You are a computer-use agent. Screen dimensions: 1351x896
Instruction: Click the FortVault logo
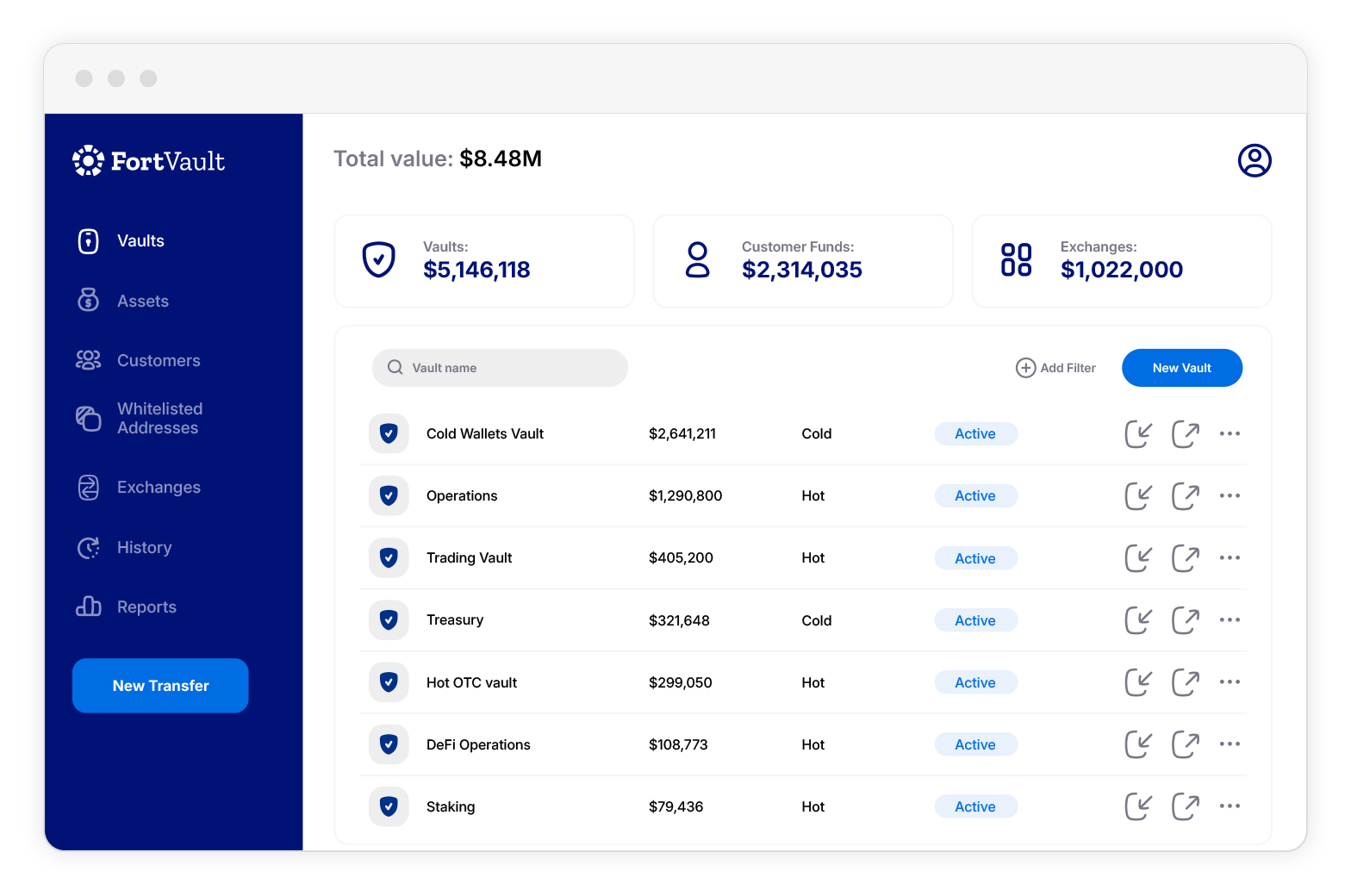click(149, 161)
